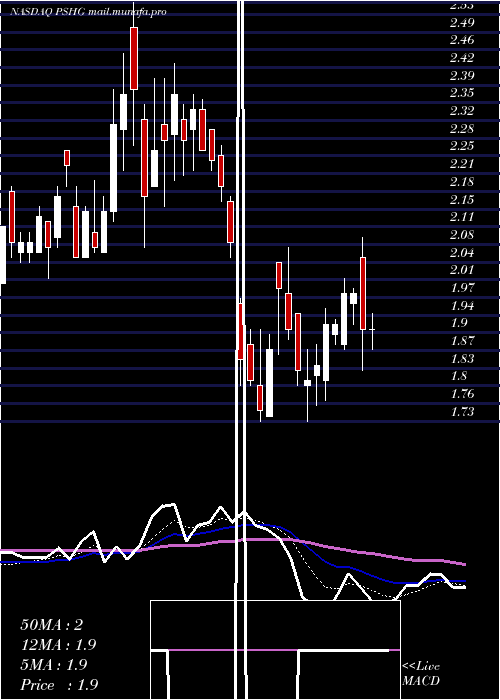The width and height of the screenshot is (500, 700).
Task: Click the 2.39 price axis label
Action: tap(462, 75)
